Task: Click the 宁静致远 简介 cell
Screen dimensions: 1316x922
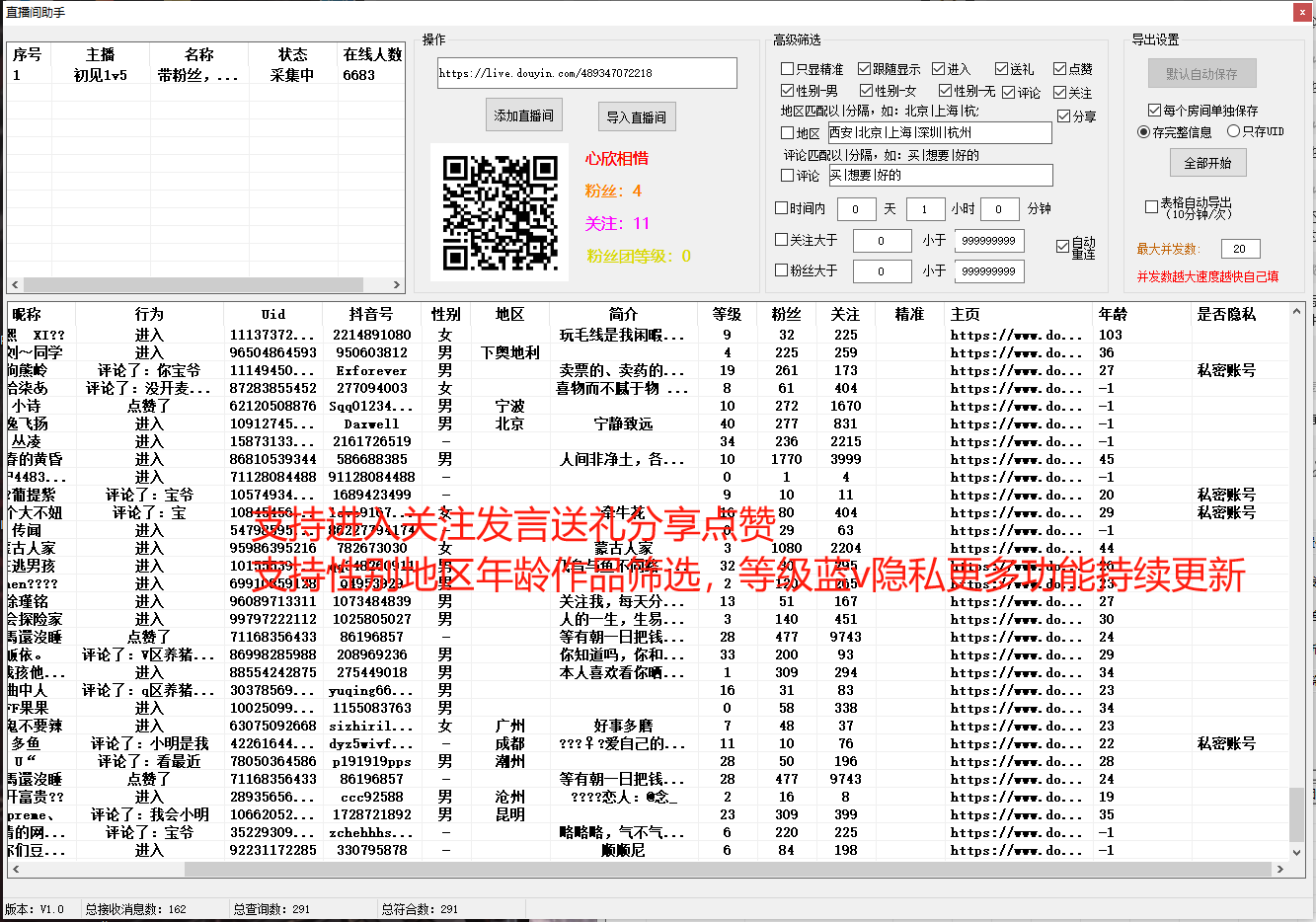Action: [624, 423]
